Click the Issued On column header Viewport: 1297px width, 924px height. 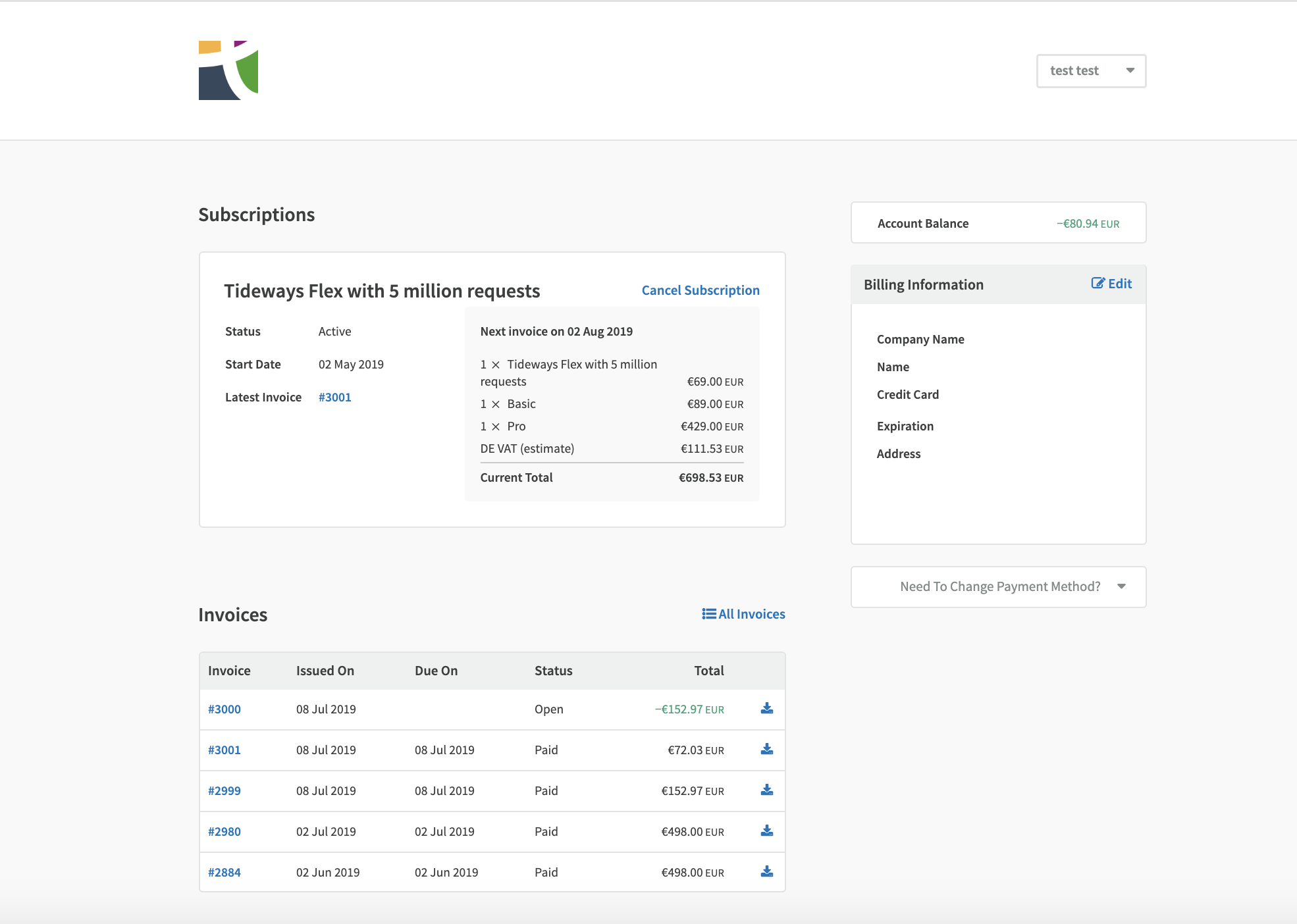click(x=325, y=671)
